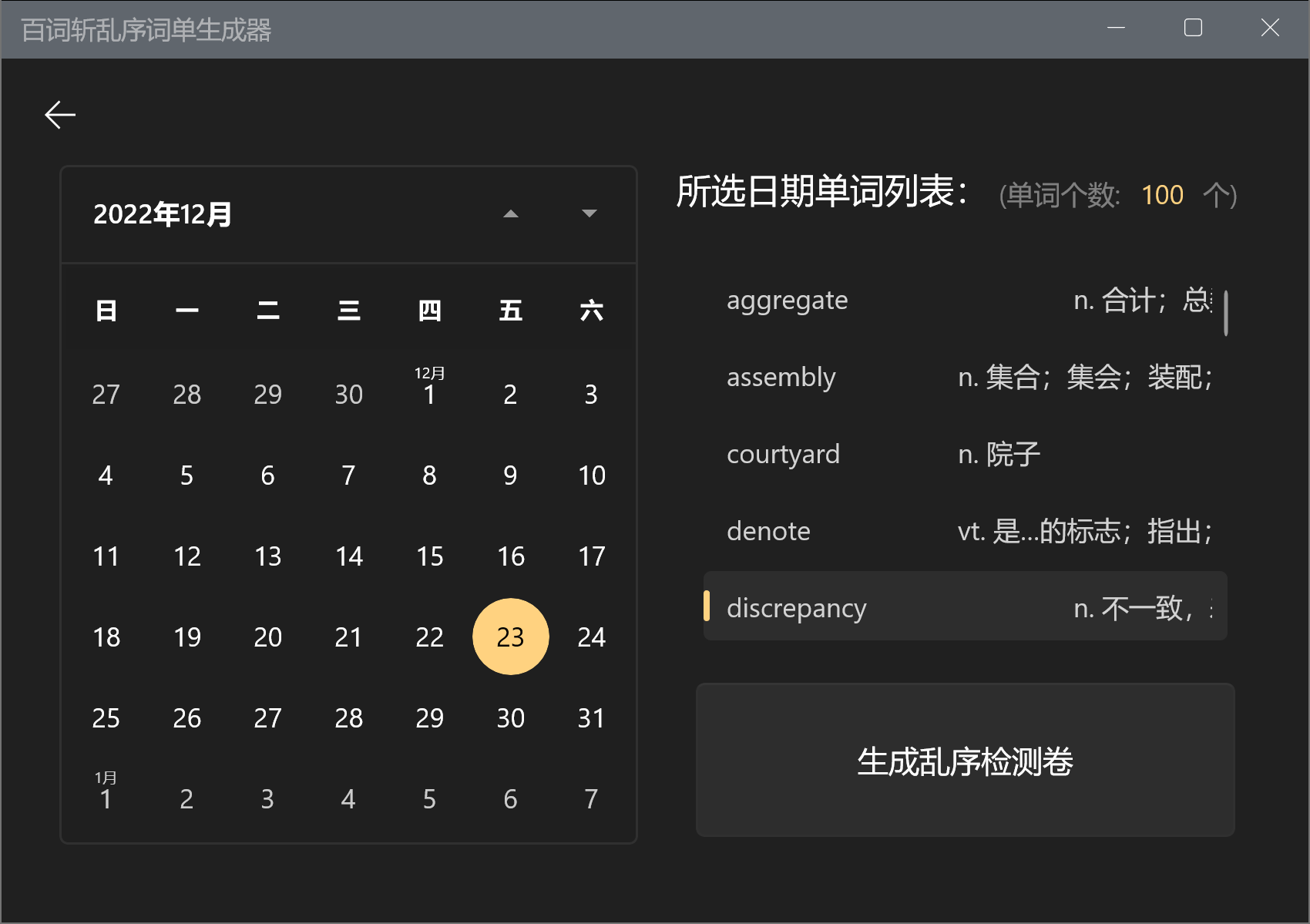Select date 17 in December
1310x924 pixels.
(591, 556)
